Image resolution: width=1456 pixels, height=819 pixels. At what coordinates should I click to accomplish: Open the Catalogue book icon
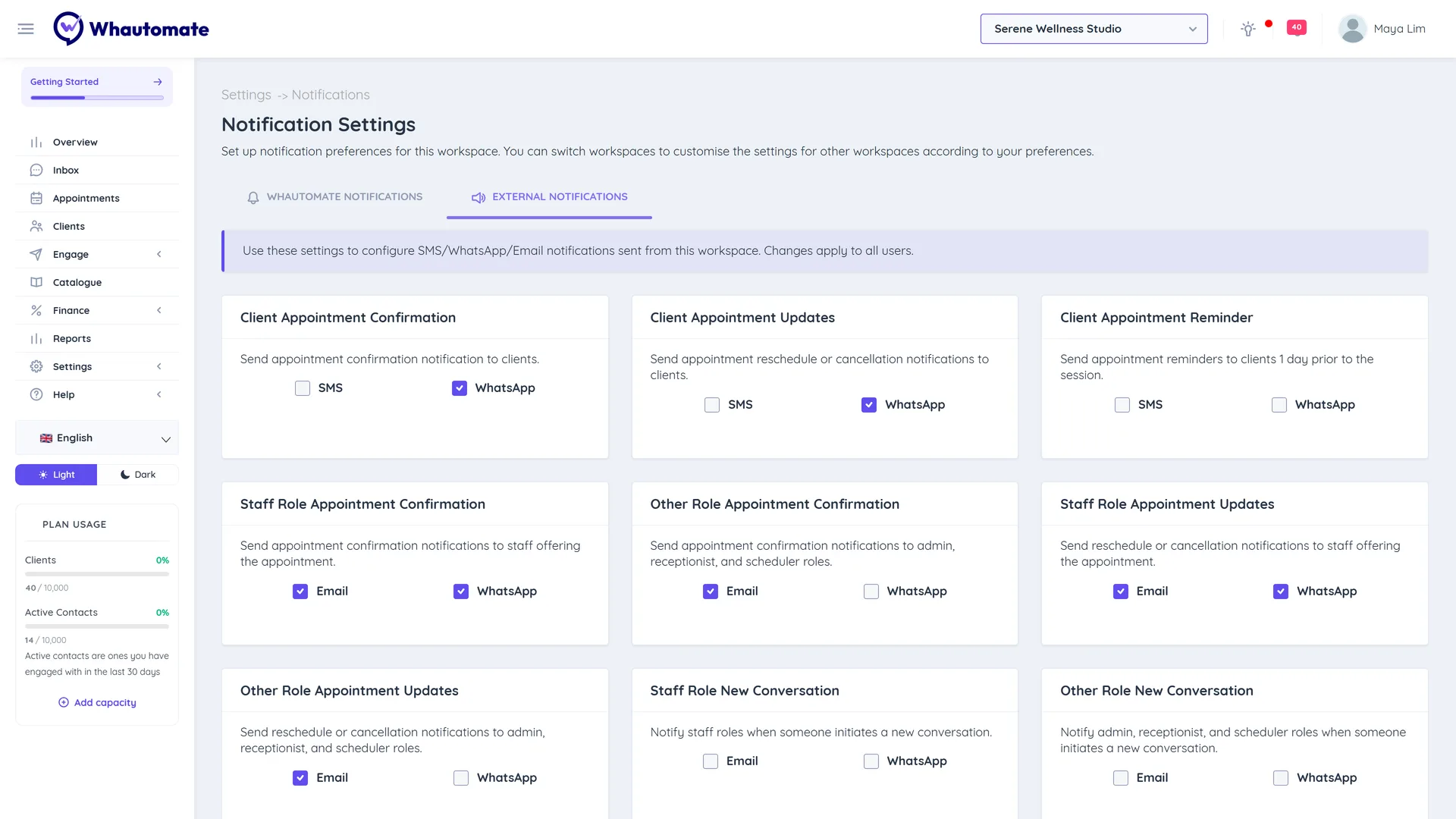coord(36,282)
